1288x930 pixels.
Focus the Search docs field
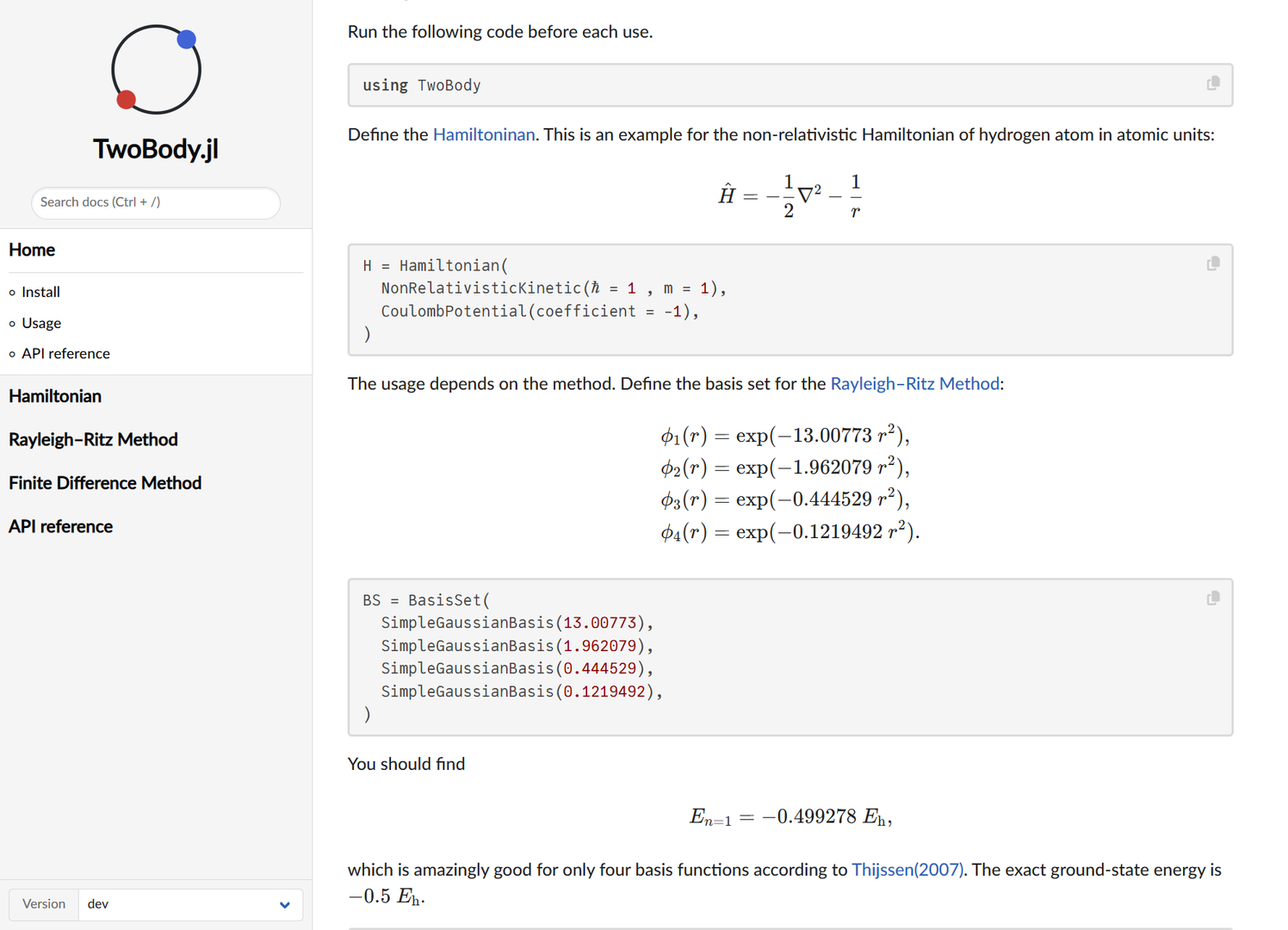(156, 202)
